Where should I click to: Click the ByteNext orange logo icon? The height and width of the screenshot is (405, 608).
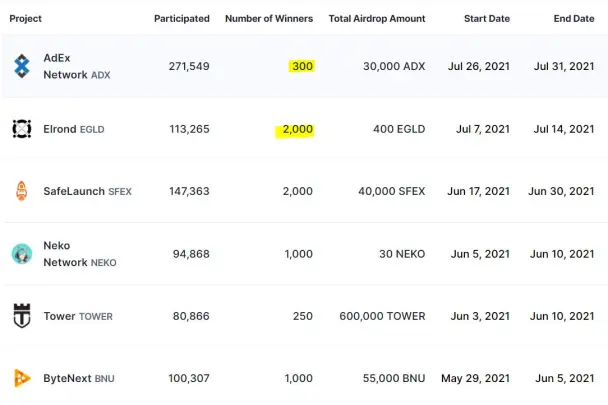[22, 378]
